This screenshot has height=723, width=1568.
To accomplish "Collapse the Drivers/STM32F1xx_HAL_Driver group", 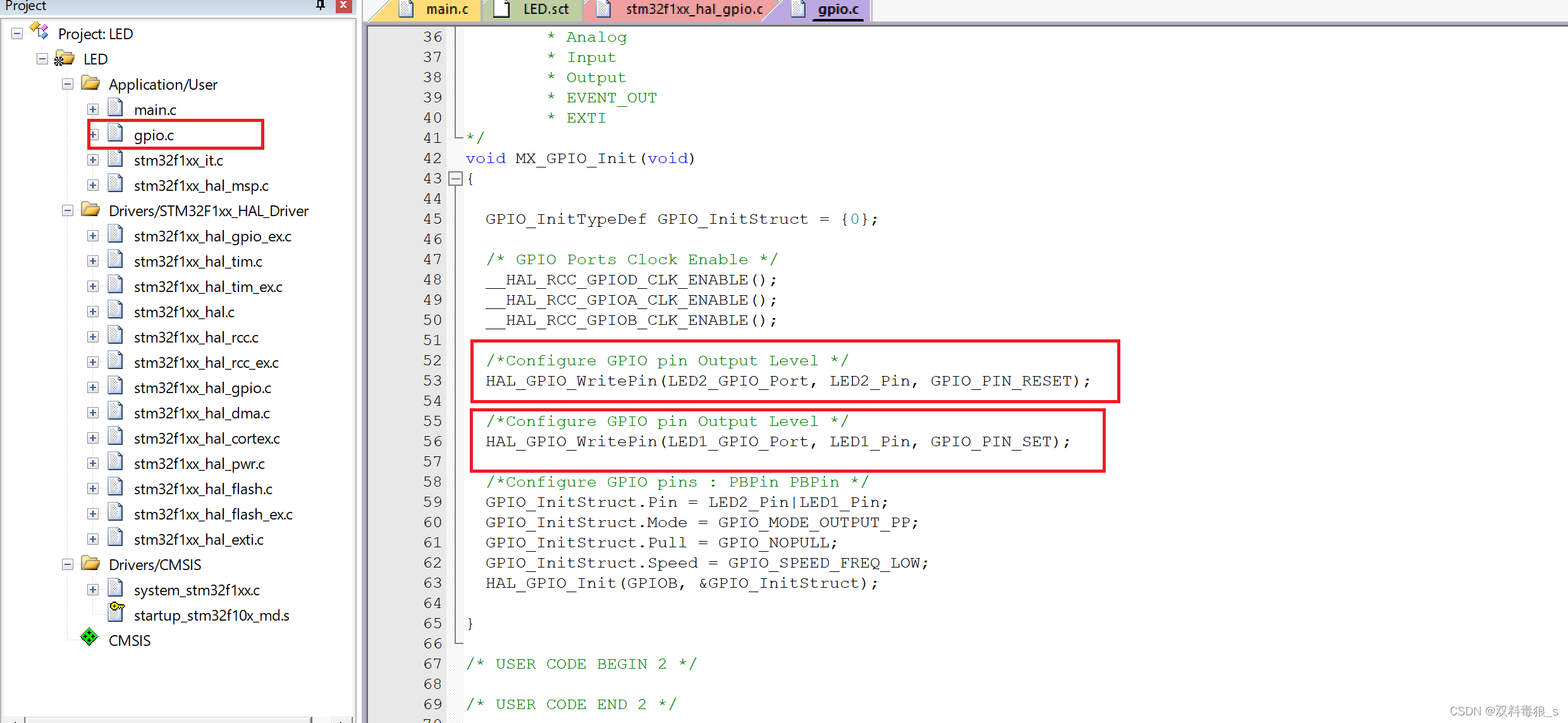I will click(68, 210).
